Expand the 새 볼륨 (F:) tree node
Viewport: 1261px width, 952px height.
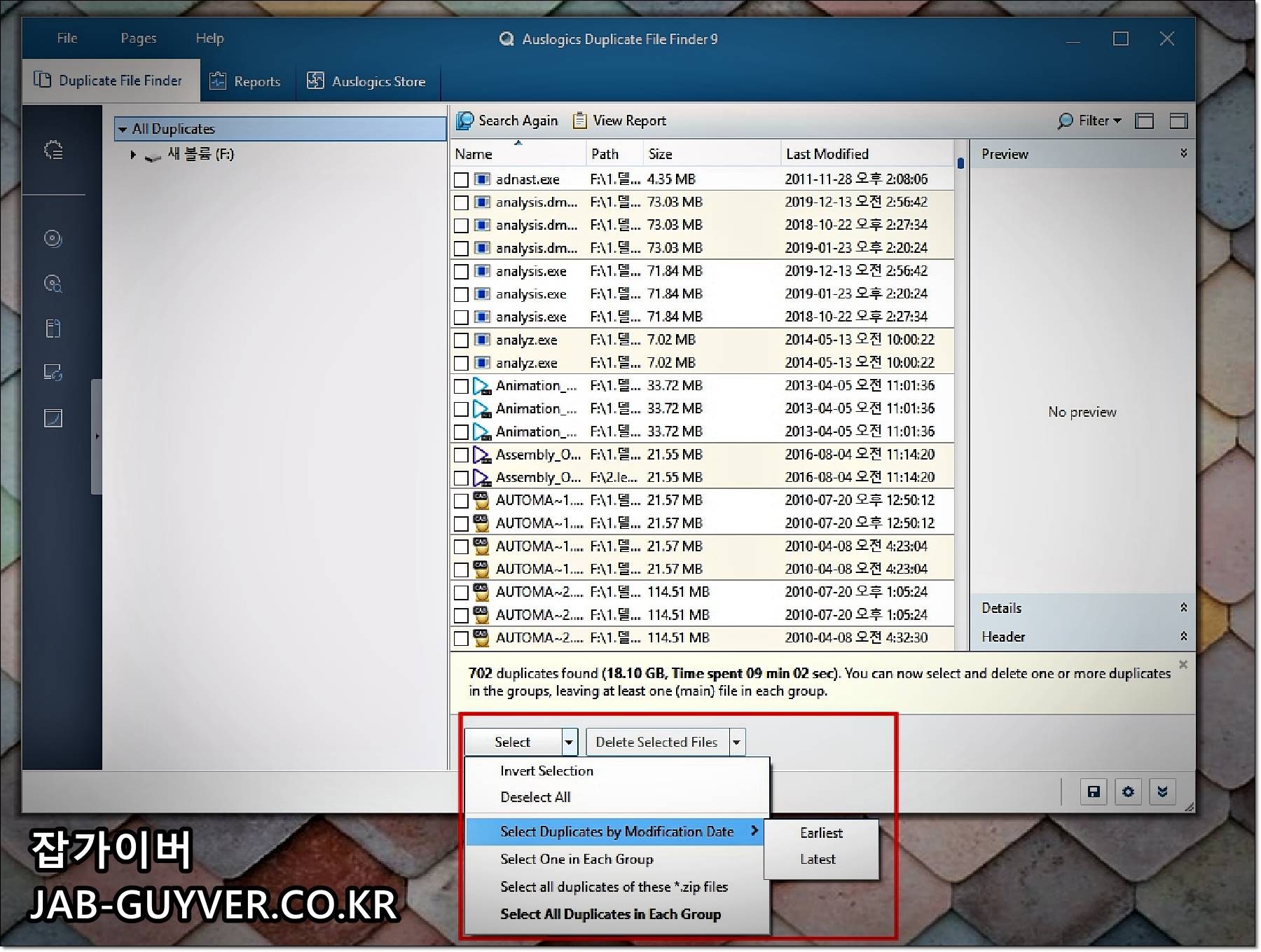click(133, 155)
